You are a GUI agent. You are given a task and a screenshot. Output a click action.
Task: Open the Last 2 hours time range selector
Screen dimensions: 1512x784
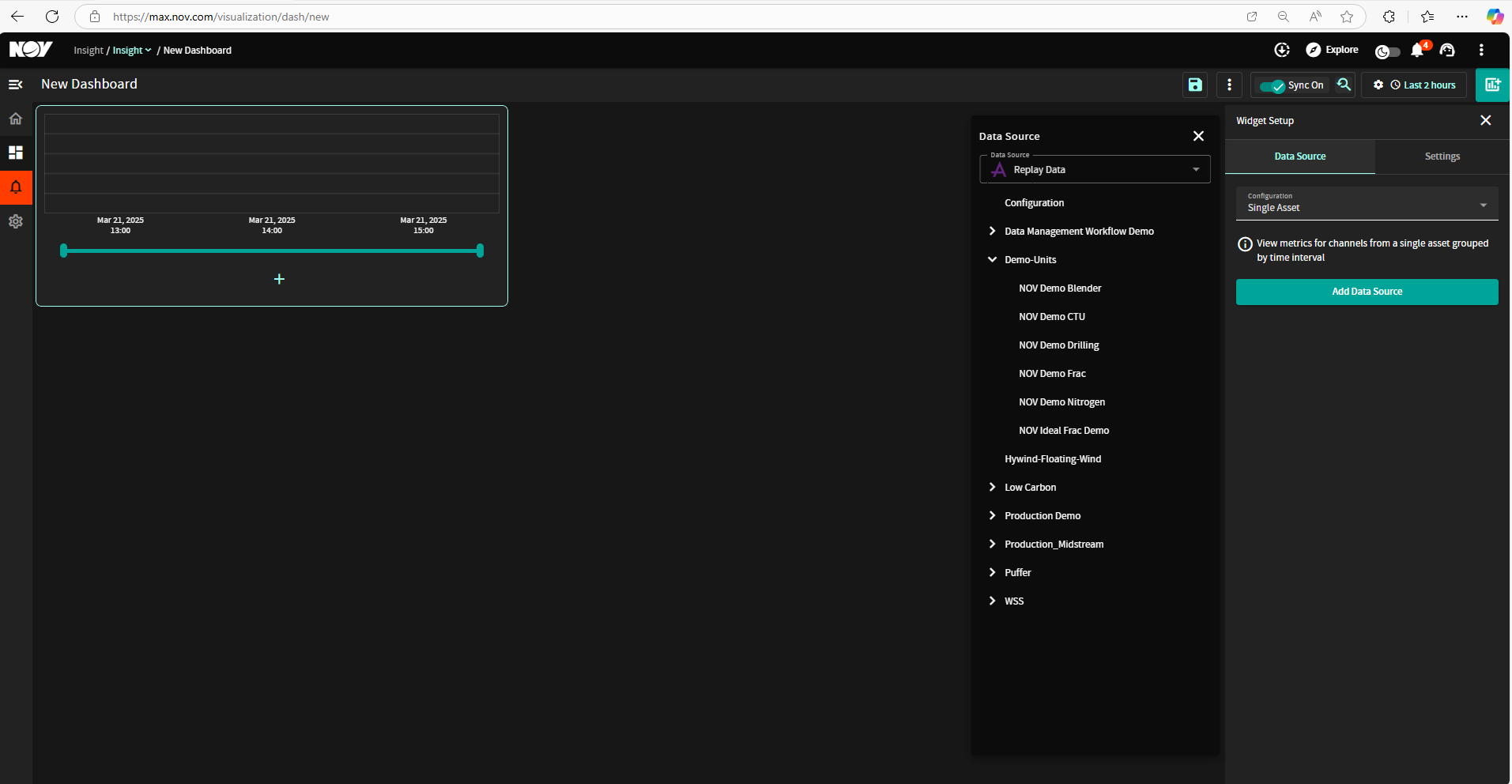coord(1423,85)
